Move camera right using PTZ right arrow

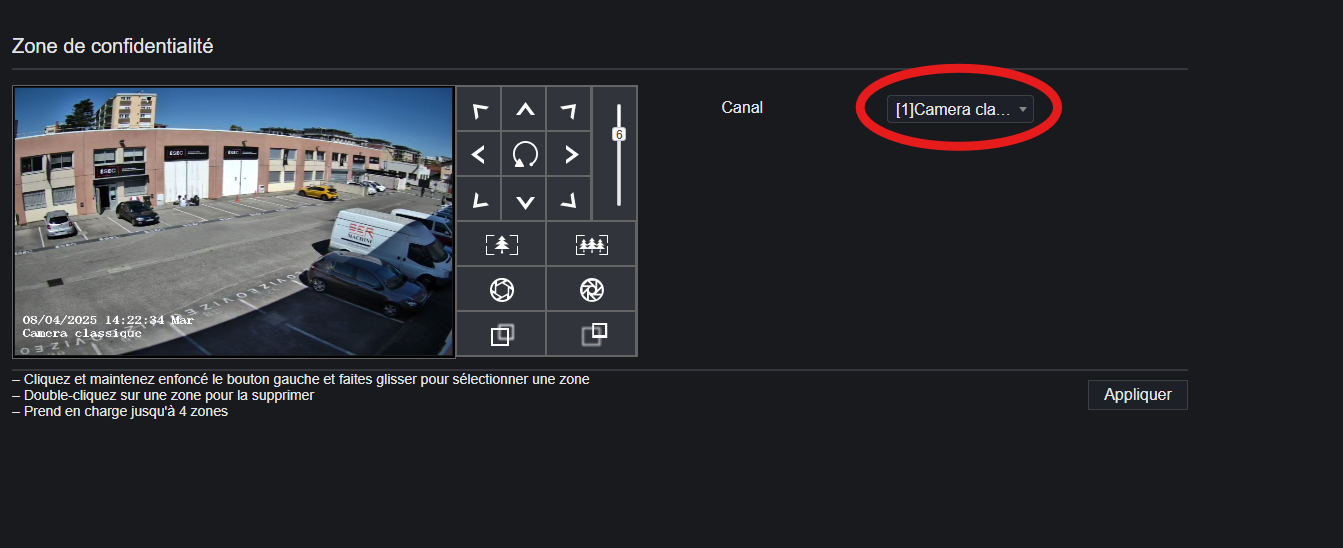[569, 154]
